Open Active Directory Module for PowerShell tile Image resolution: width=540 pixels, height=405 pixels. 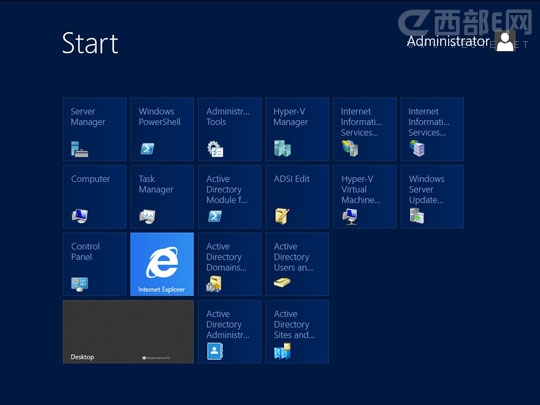[x=229, y=197]
